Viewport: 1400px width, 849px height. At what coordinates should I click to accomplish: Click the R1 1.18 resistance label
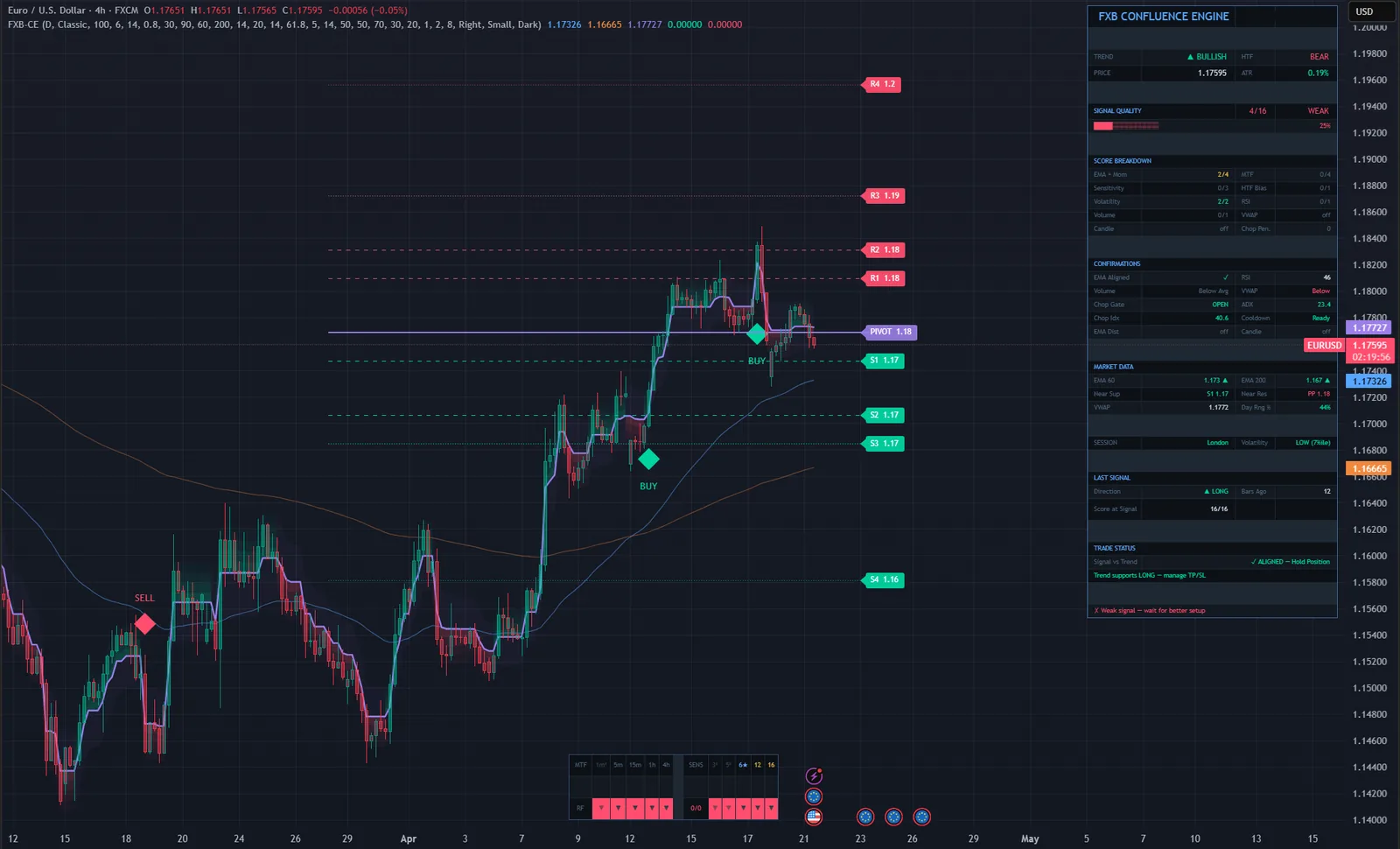tap(884, 278)
